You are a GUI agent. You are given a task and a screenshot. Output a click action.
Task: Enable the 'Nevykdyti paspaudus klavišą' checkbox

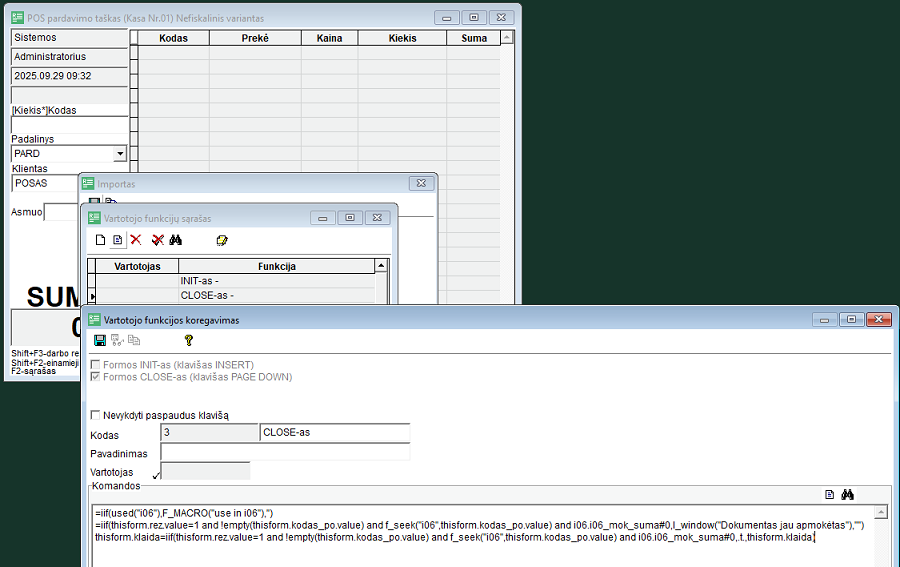click(96, 415)
